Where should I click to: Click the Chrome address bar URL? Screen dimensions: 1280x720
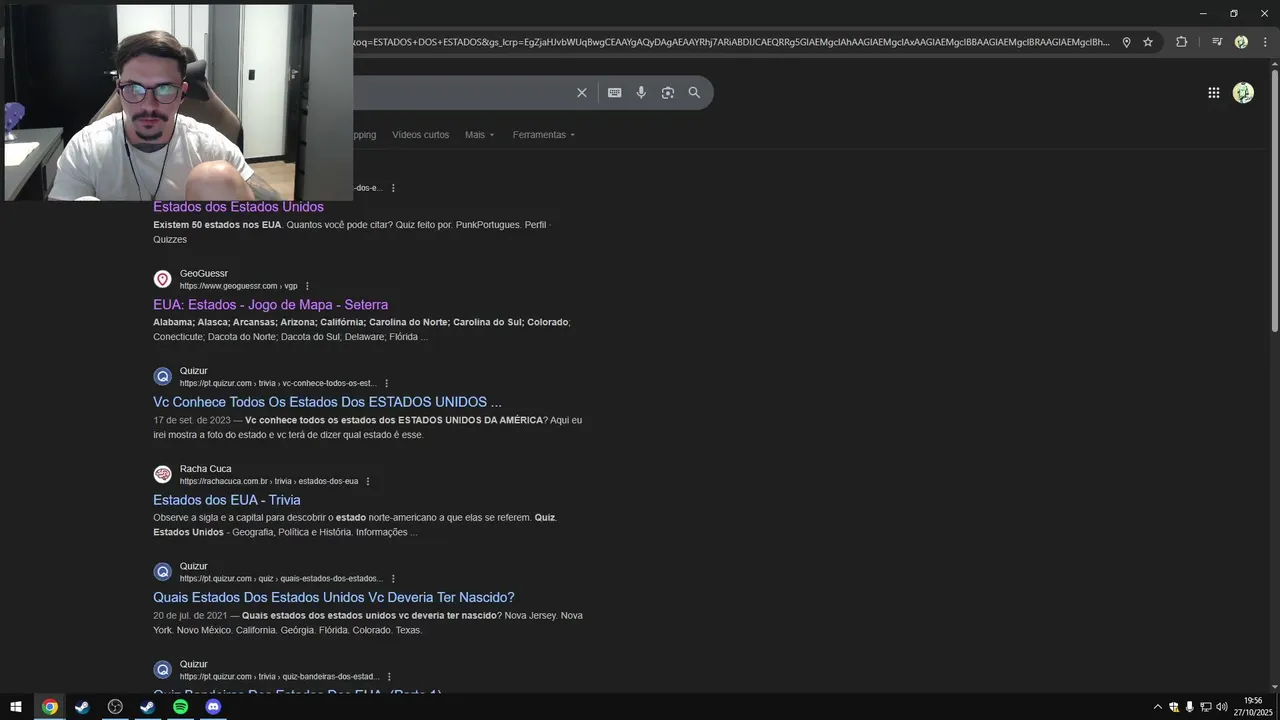pyautogui.click(x=732, y=42)
